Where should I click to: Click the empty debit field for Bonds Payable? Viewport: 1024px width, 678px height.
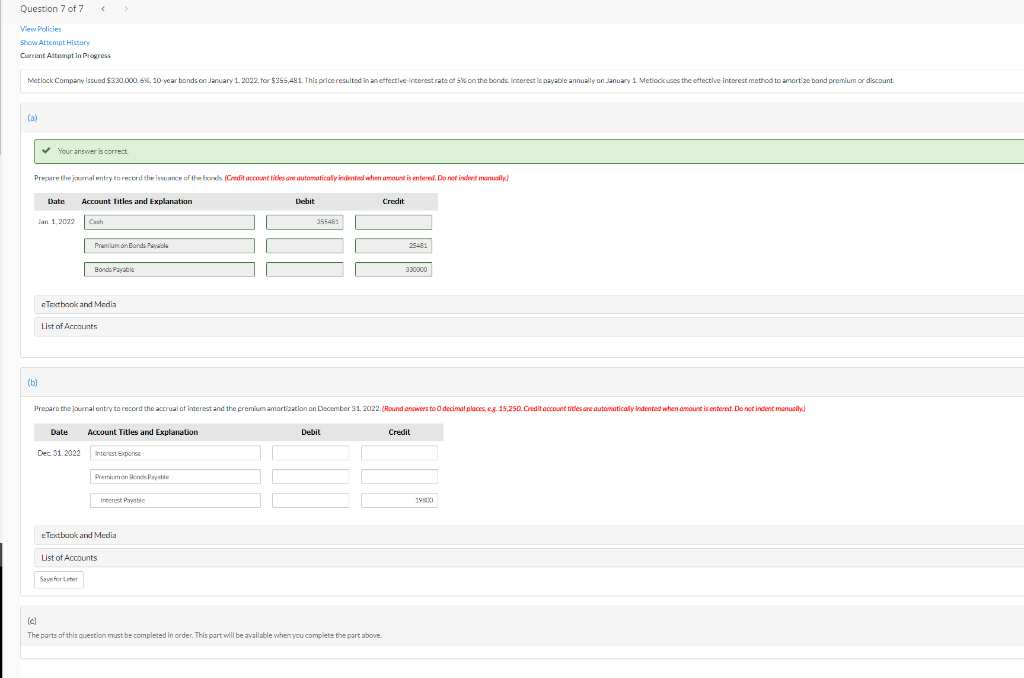(x=304, y=269)
